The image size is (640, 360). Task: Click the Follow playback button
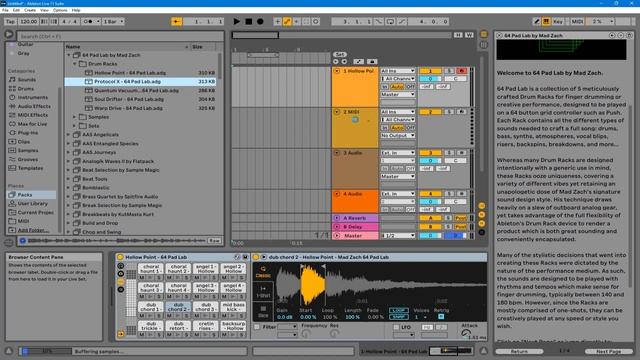[176, 21]
